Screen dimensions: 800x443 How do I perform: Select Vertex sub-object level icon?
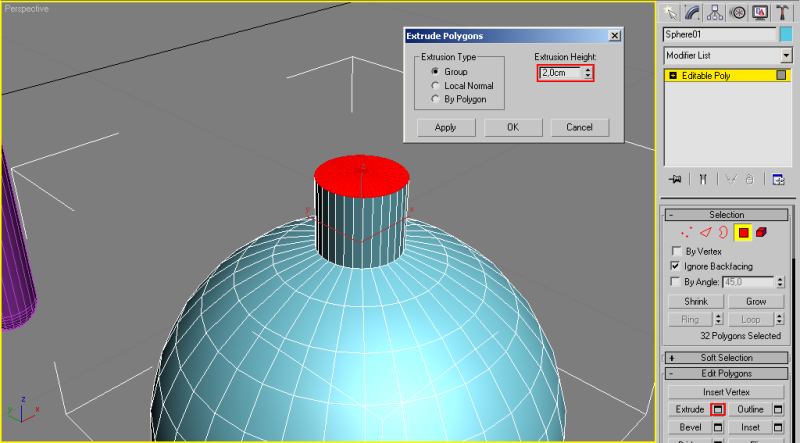click(687, 233)
